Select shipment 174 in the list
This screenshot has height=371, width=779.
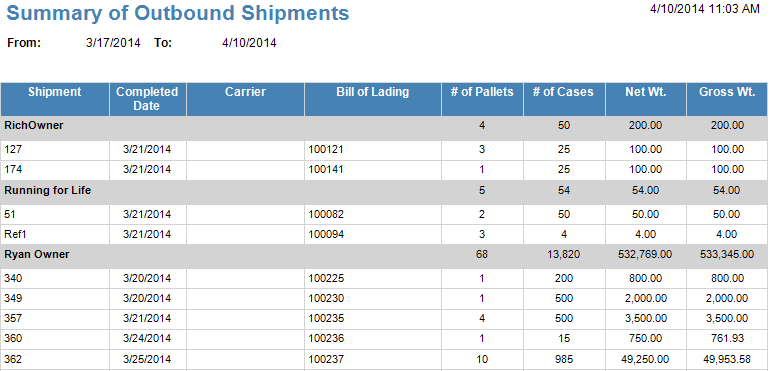[x=13, y=169]
